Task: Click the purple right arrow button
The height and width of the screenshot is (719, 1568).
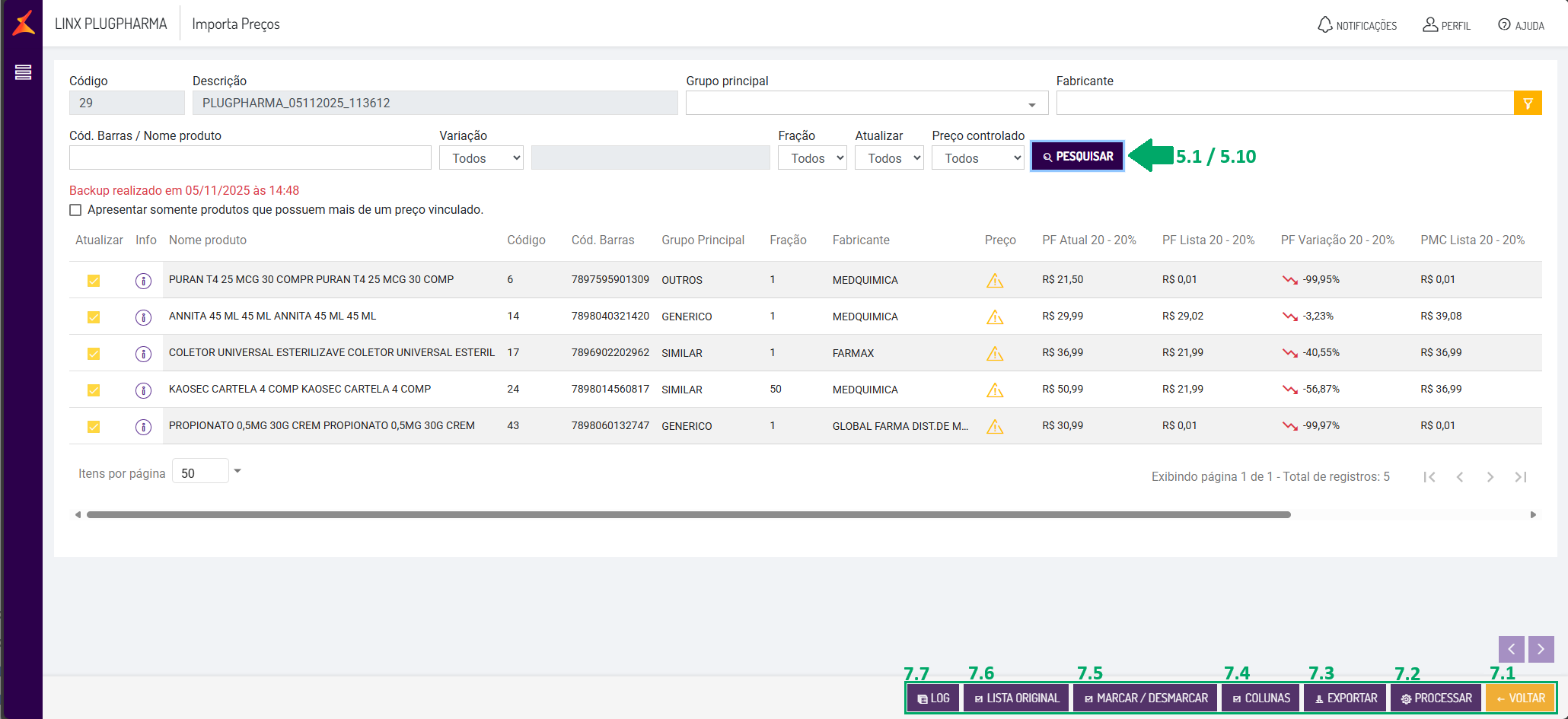Action: (1541, 649)
